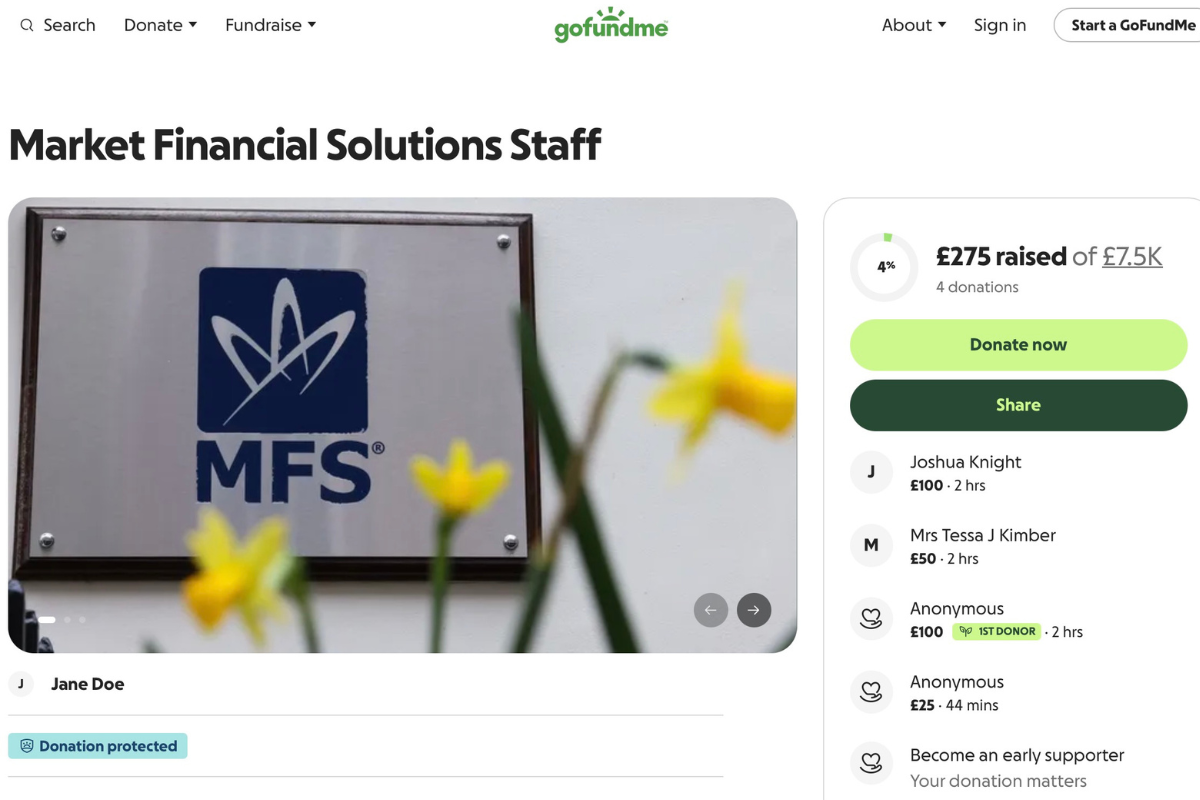
Task: Click the Donate now button
Action: pyautogui.click(x=1018, y=345)
